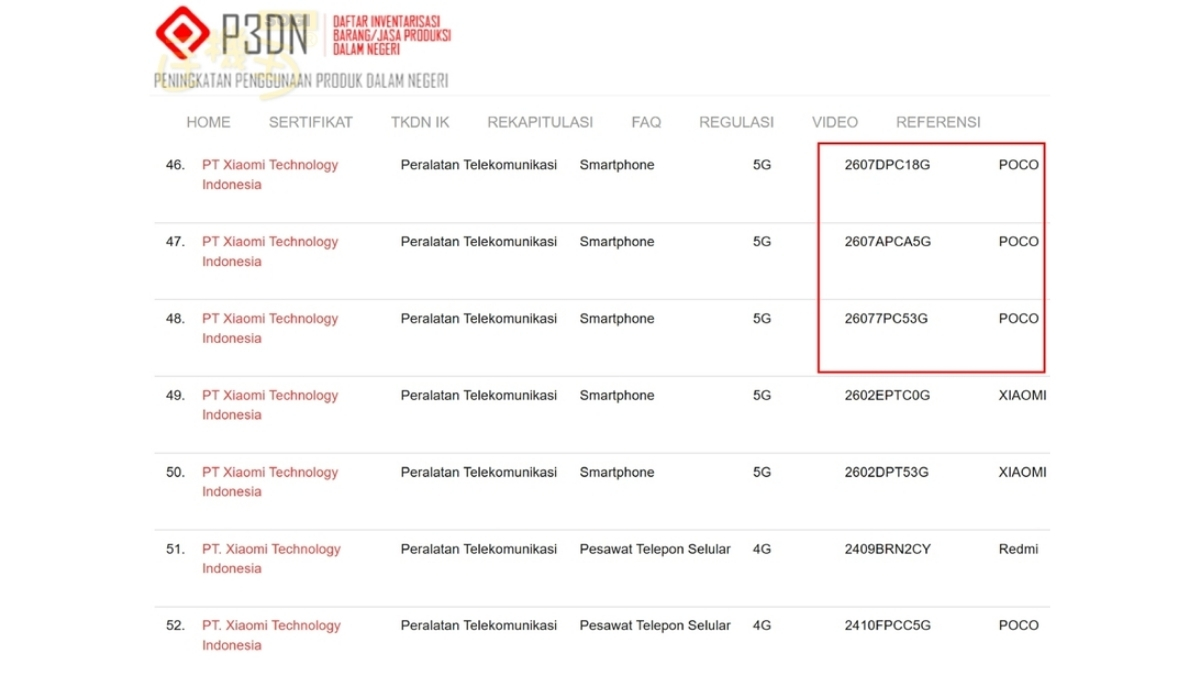Image resolution: width=1200 pixels, height=675 pixels.
Task: Click PT Xiaomi Technology link in row 48
Action: point(270,328)
